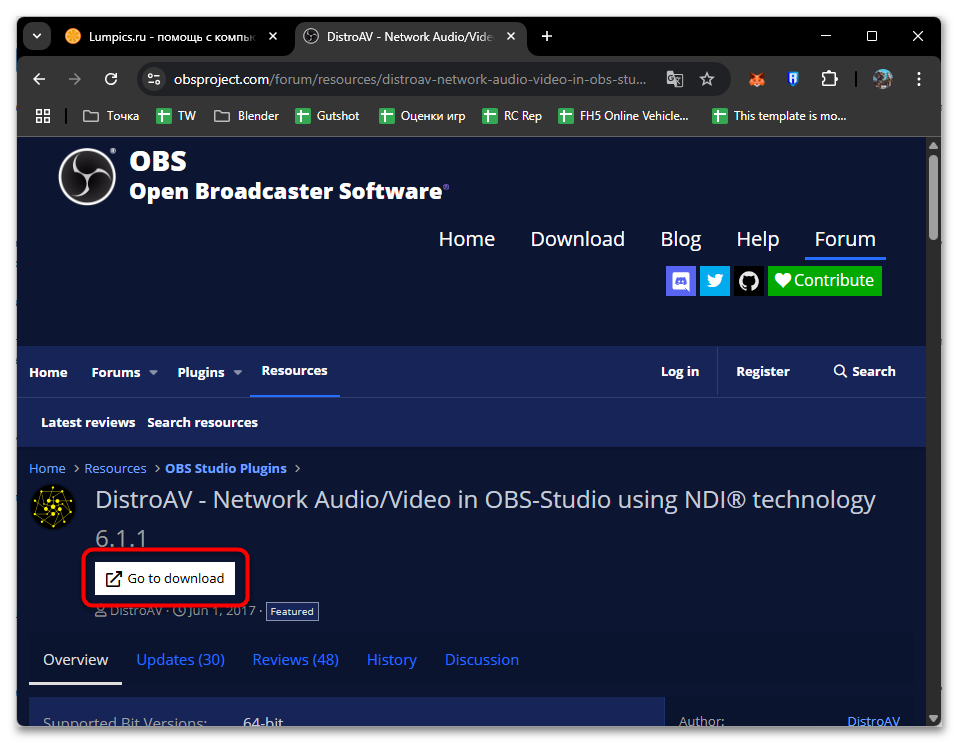Viewport: 958px width, 743px height.
Task: Open the GitHub icon link
Action: [x=748, y=281]
